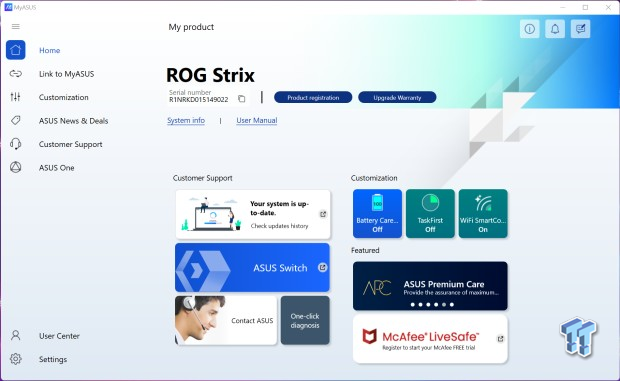
Task: Click the User Center person icon
Action: pyautogui.click(x=15, y=336)
